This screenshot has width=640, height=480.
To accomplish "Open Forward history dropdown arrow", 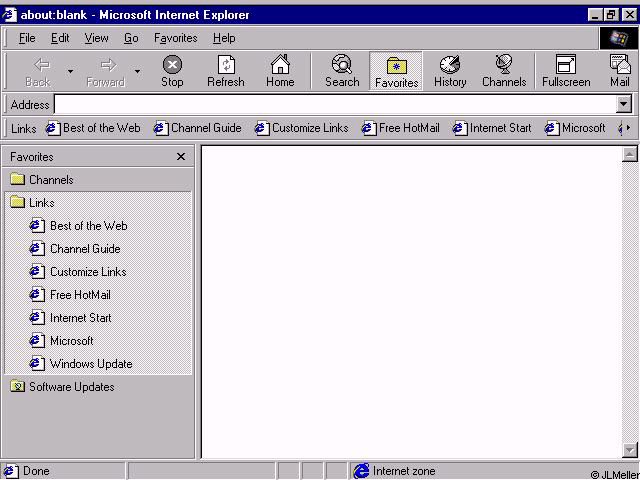I will 138,71.
